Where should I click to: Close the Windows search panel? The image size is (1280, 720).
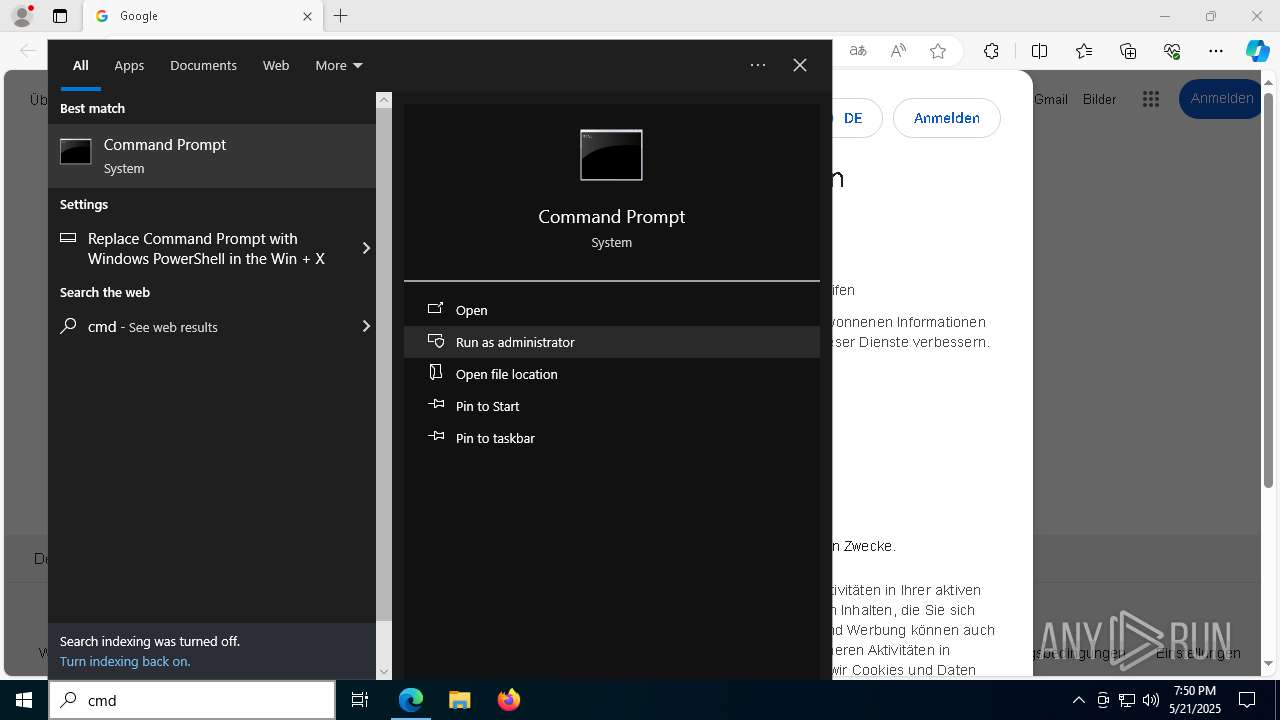point(800,65)
